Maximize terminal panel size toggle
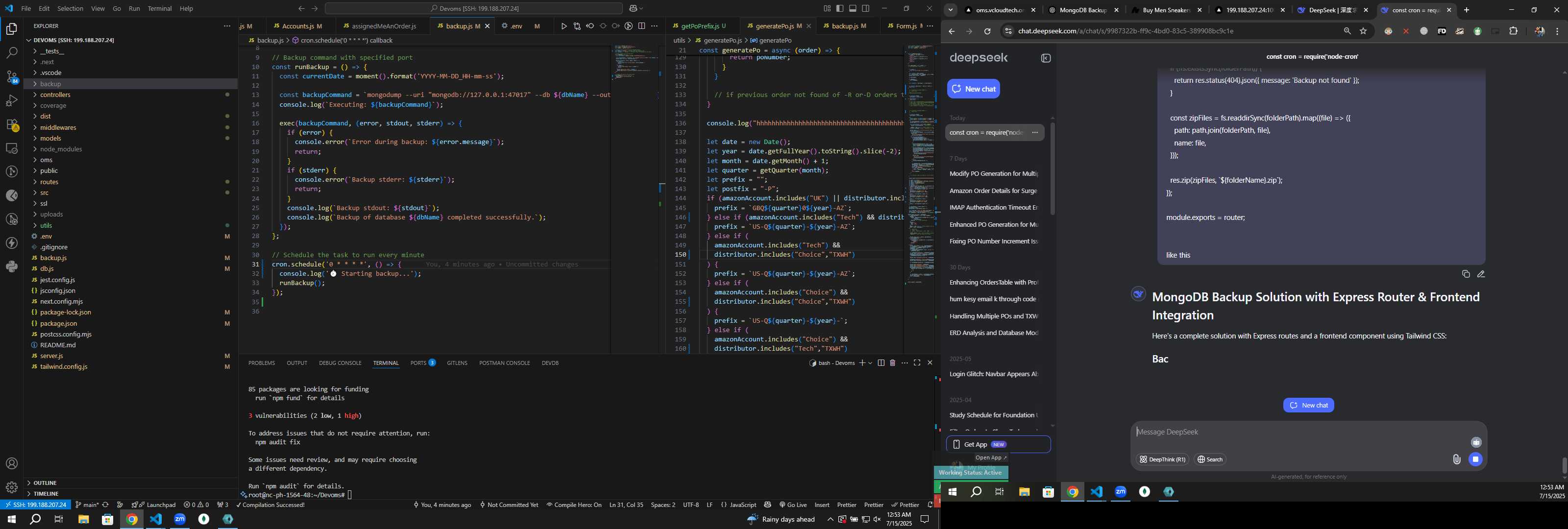This screenshot has width=1568, height=529. tap(917, 363)
